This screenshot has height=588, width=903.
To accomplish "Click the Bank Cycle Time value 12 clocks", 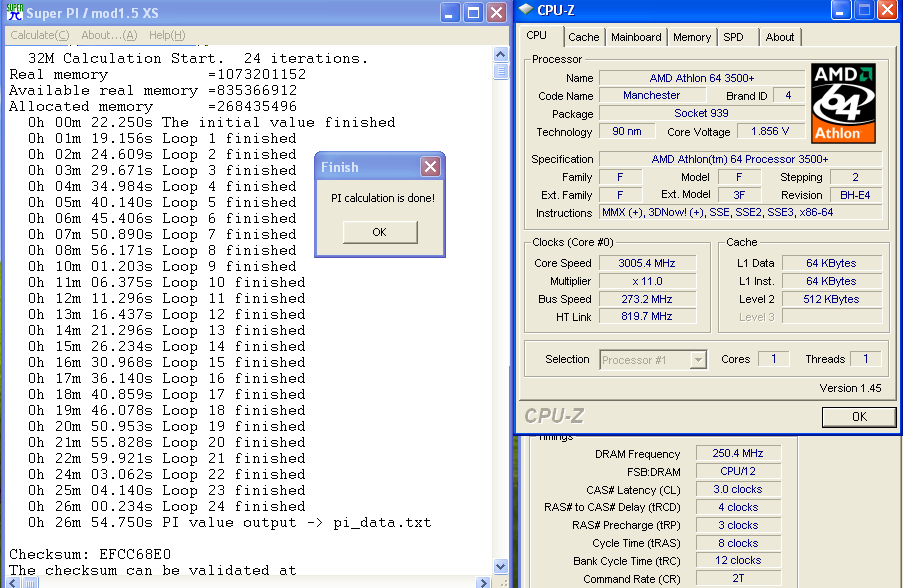I will pyautogui.click(x=738, y=560).
